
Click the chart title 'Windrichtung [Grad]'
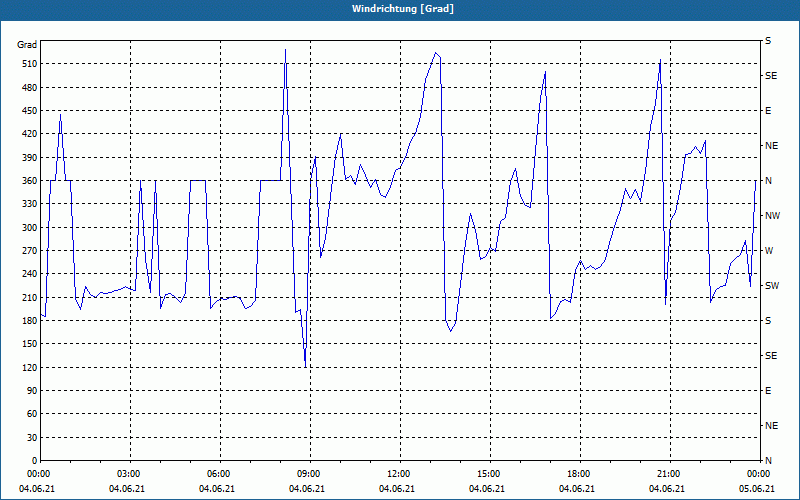[x=403, y=9]
